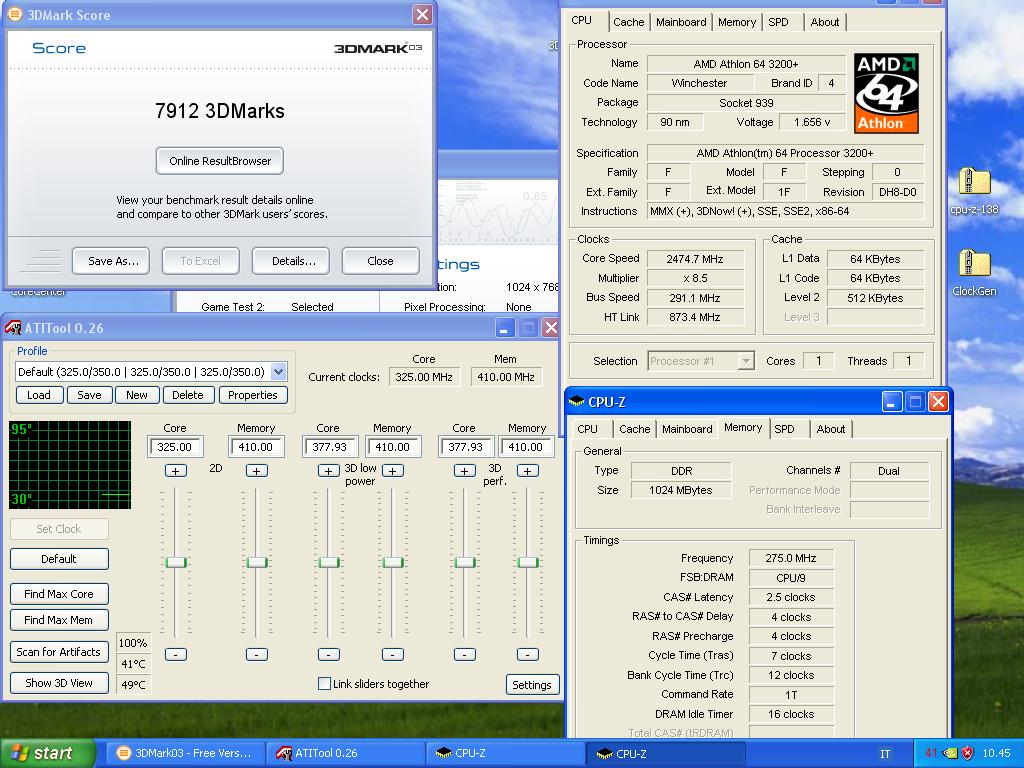
Task: Open Details... in 3DMark Score window
Action: [x=291, y=261]
